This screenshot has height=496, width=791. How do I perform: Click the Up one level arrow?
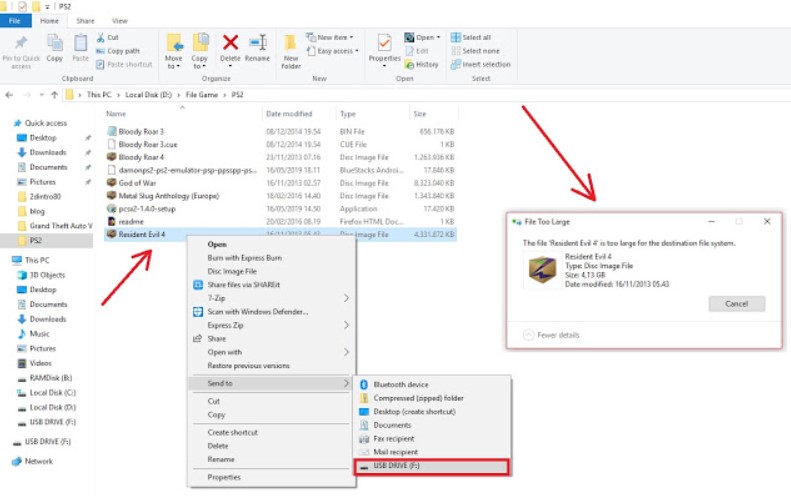point(54,95)
